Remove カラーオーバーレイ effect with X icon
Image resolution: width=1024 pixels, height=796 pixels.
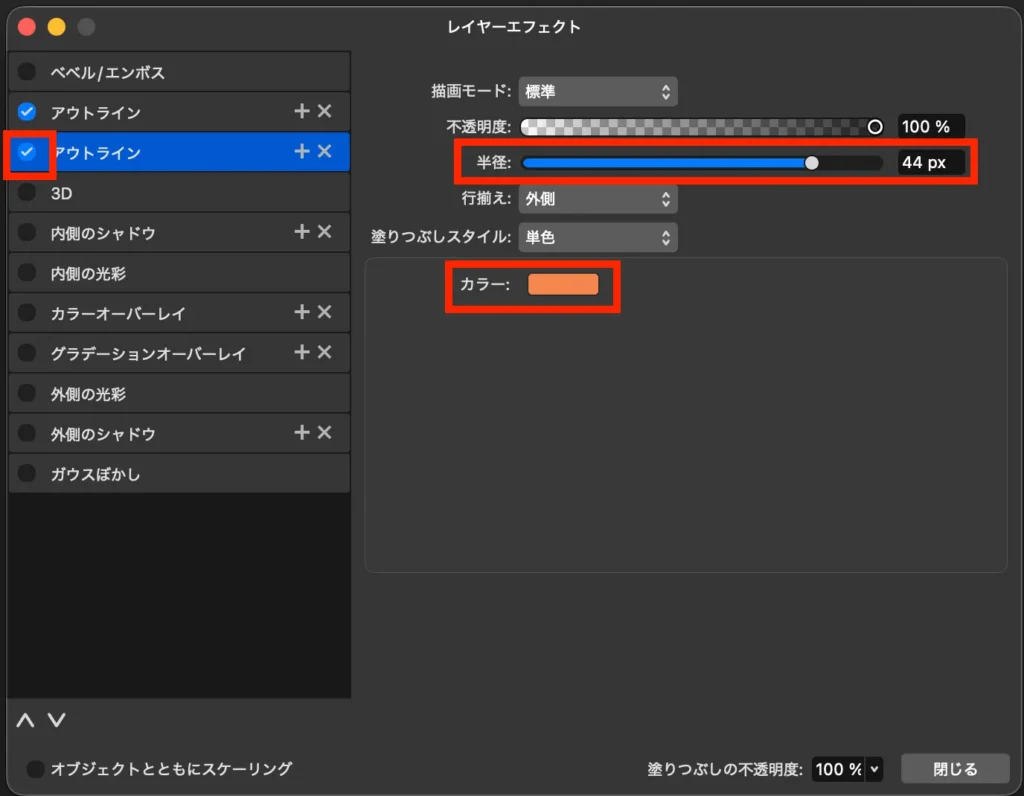point(324,313)
